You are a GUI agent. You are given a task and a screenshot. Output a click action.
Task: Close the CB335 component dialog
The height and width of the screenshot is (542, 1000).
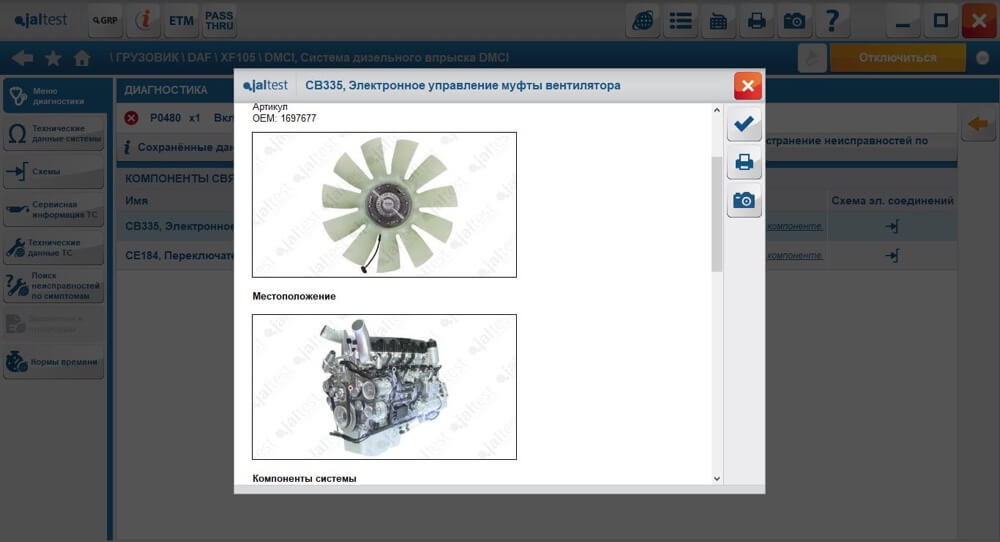click(747, 85)
